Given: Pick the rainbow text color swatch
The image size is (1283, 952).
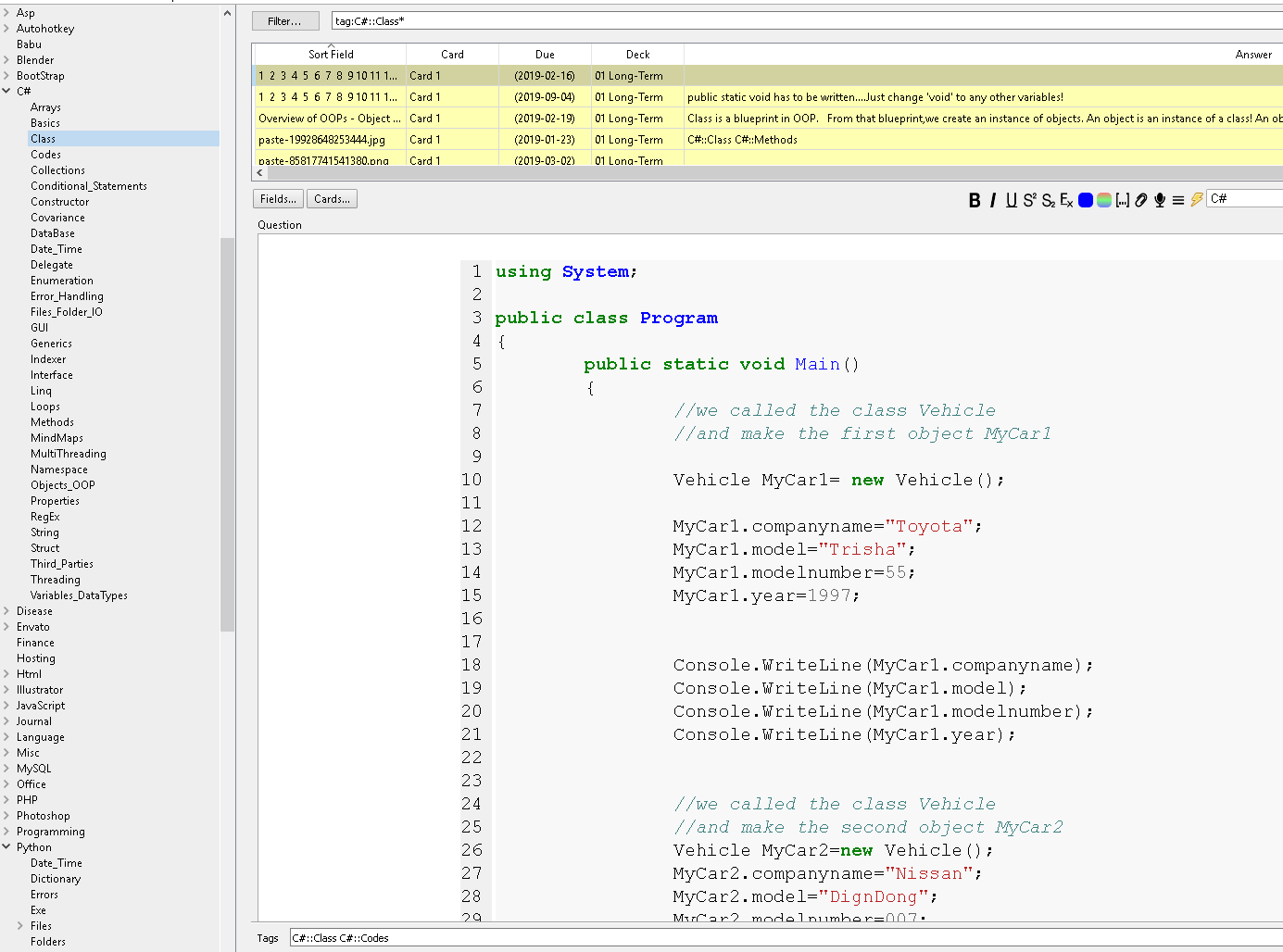Looking at the screenshot, I should pyautogui.click(x=1103, y=199).
